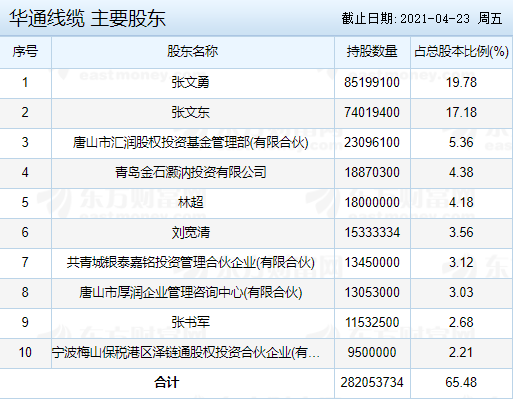
Task: Click shareholding value 15333334
Action: click(372, 232)
